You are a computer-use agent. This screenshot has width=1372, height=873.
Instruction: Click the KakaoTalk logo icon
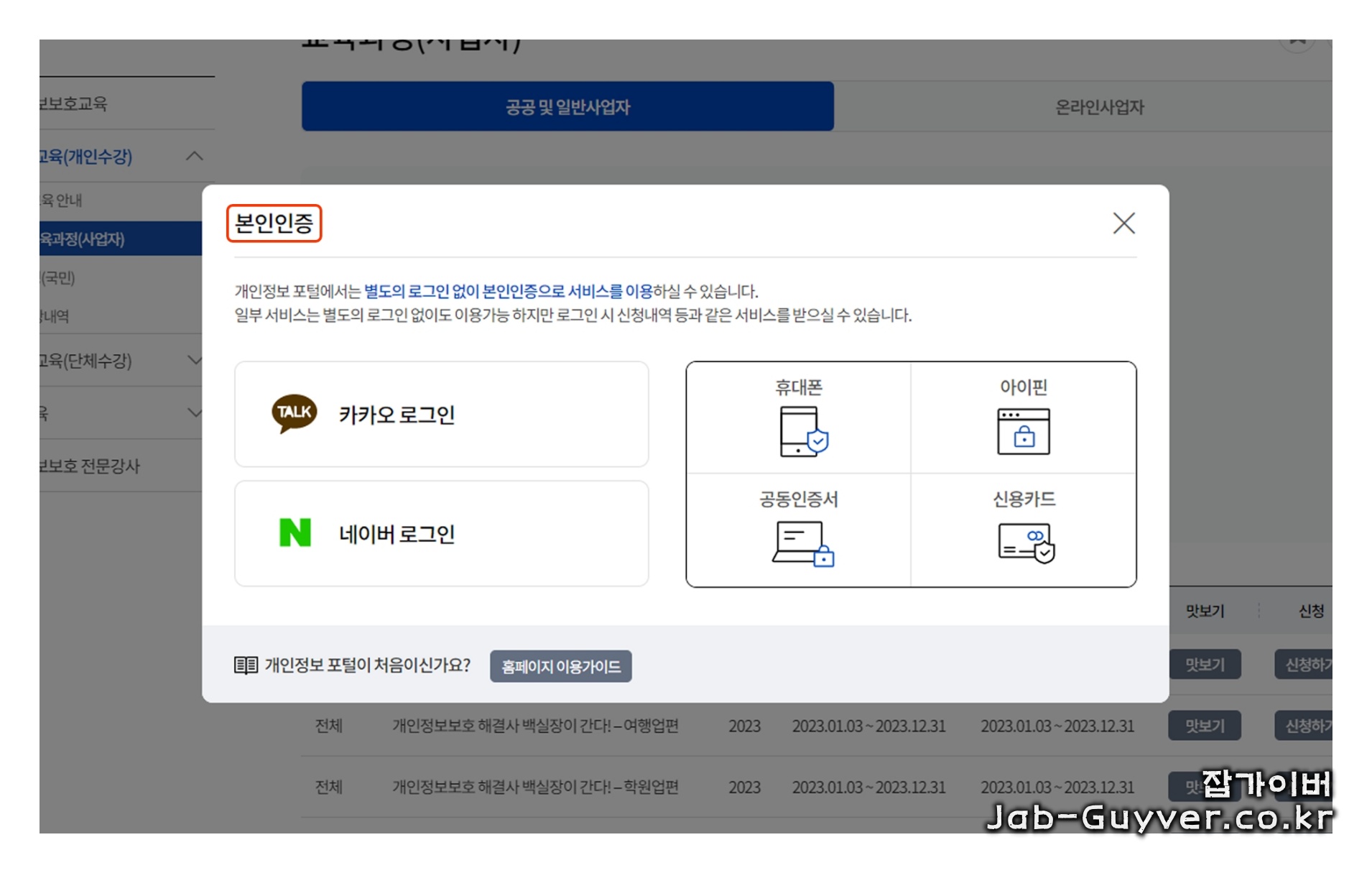pyautogui.click(x=294, y=413)
